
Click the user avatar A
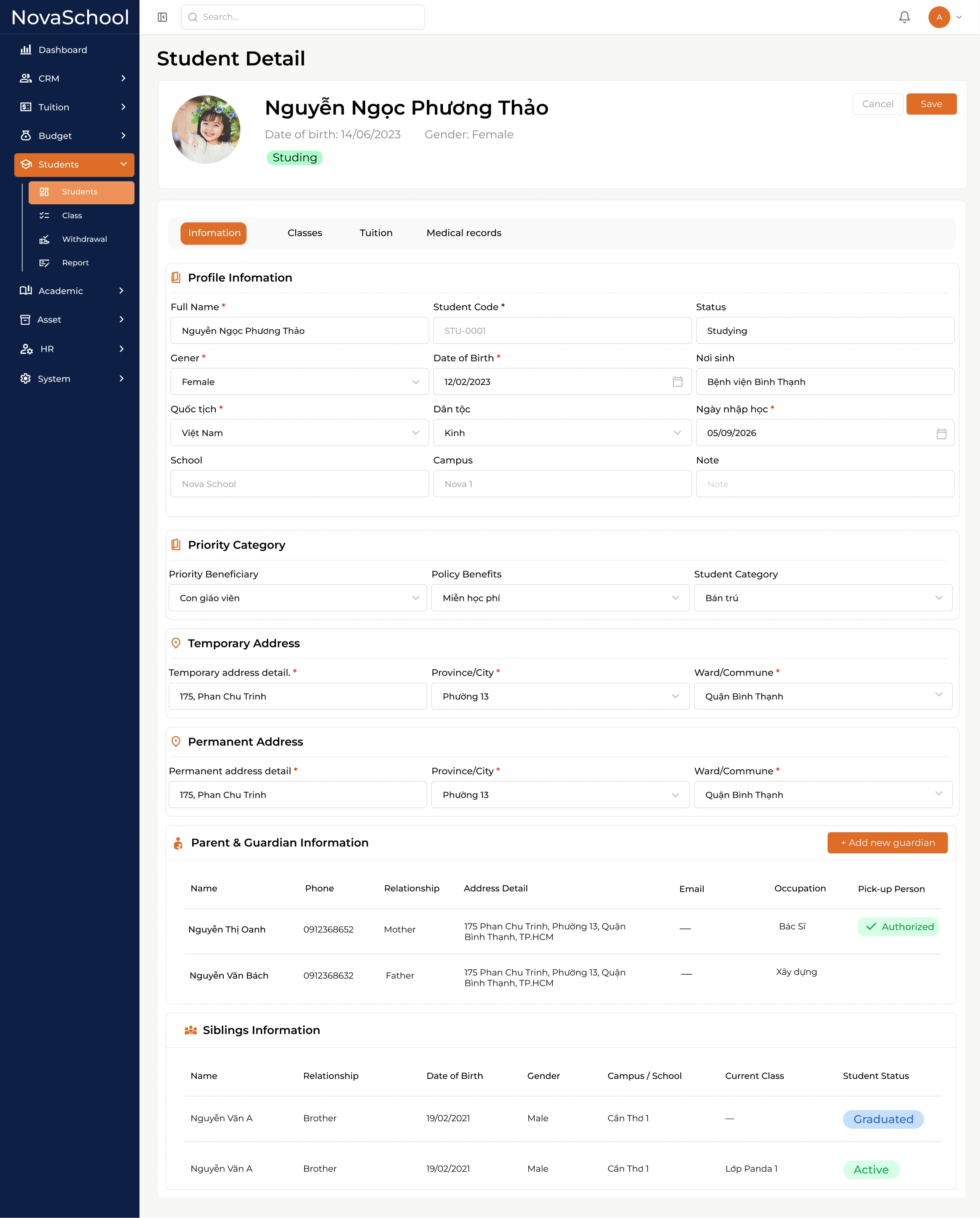pyautogui.click(x=939, y=17)
